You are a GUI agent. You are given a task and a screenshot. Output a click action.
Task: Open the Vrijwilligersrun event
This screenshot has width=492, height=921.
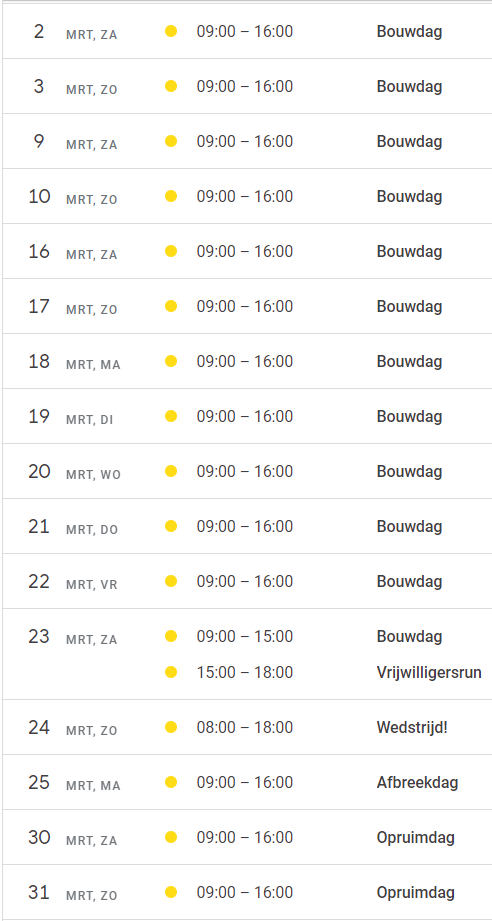coord(429,672)
